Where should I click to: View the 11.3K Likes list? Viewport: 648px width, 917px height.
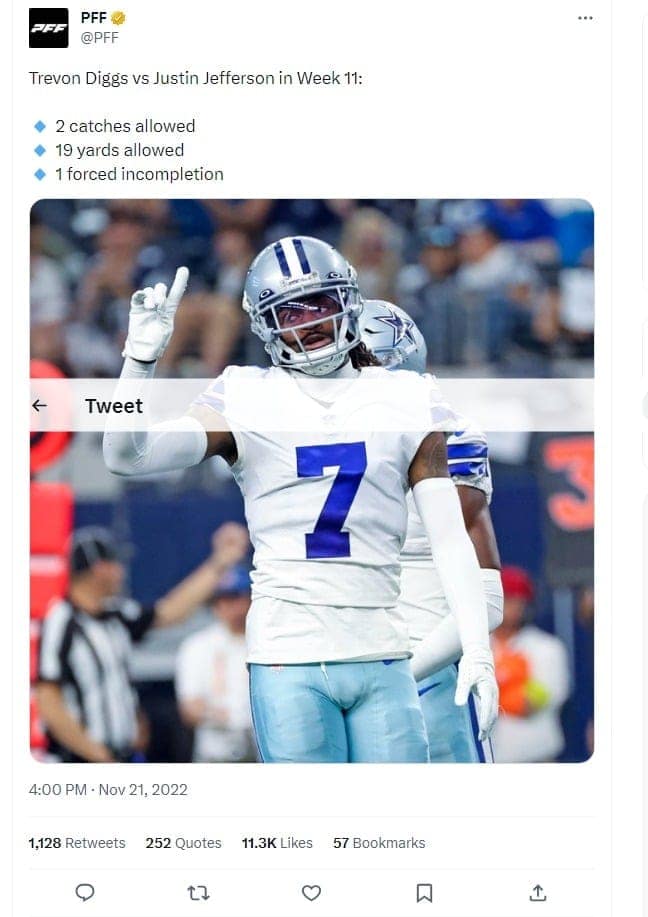point(277,843)
